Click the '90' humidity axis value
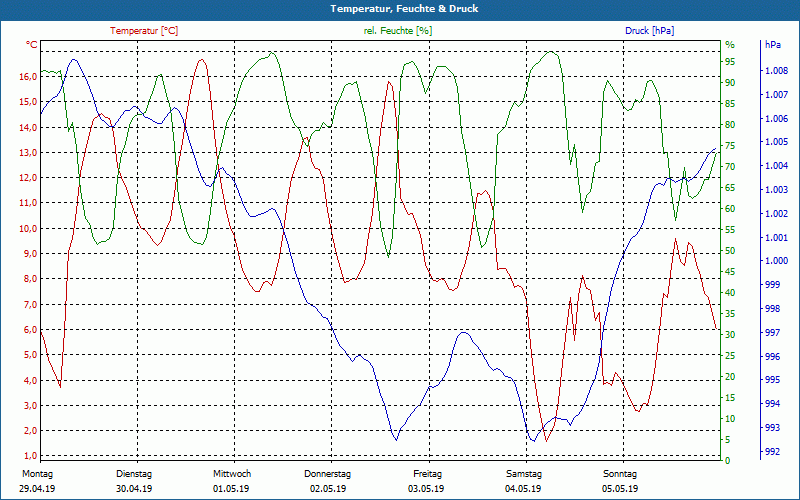The image size is (800, 500). [x=730, y=83]
